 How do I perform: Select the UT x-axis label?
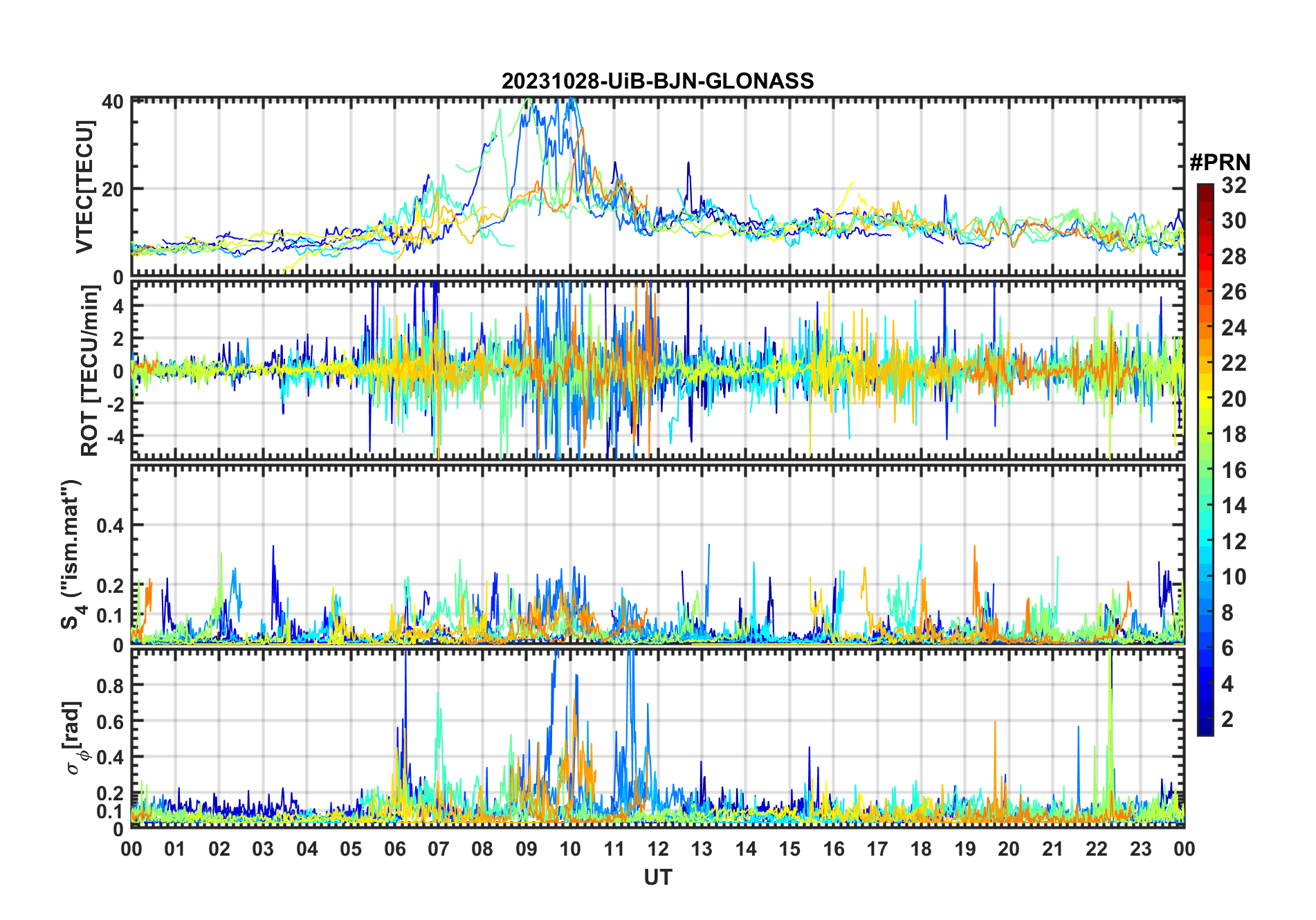[x=657, y=877]
